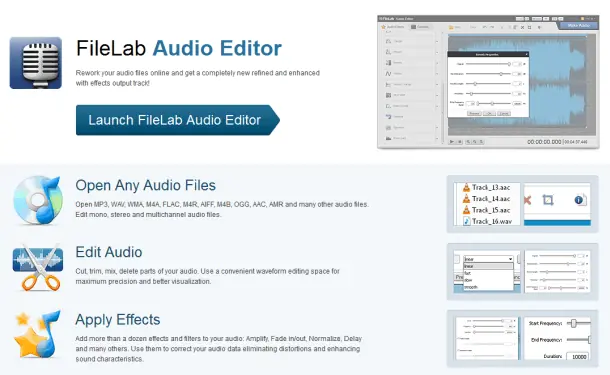The width and height of the screenshot is (610, 375).
Task: Click the End Frequency slider
Action: [x=578, y=340]
